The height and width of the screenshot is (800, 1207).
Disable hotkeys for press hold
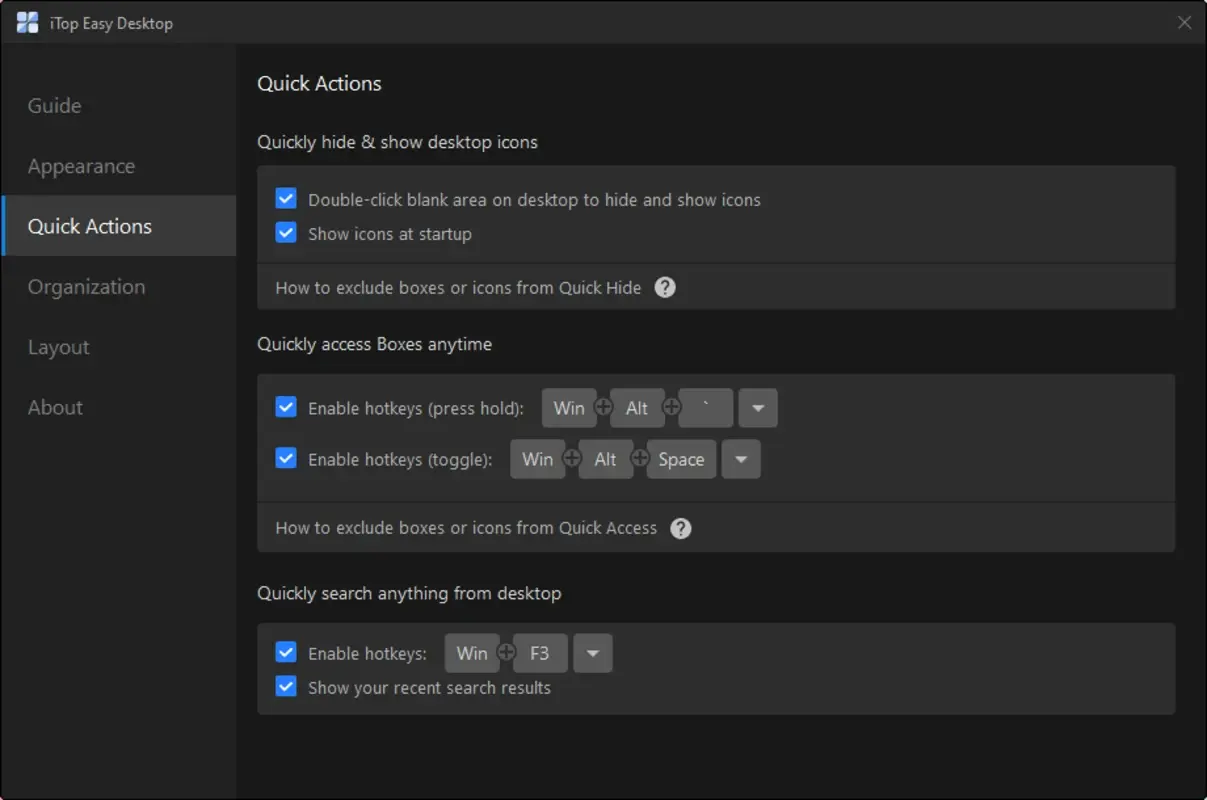click(x=286, y=407)
